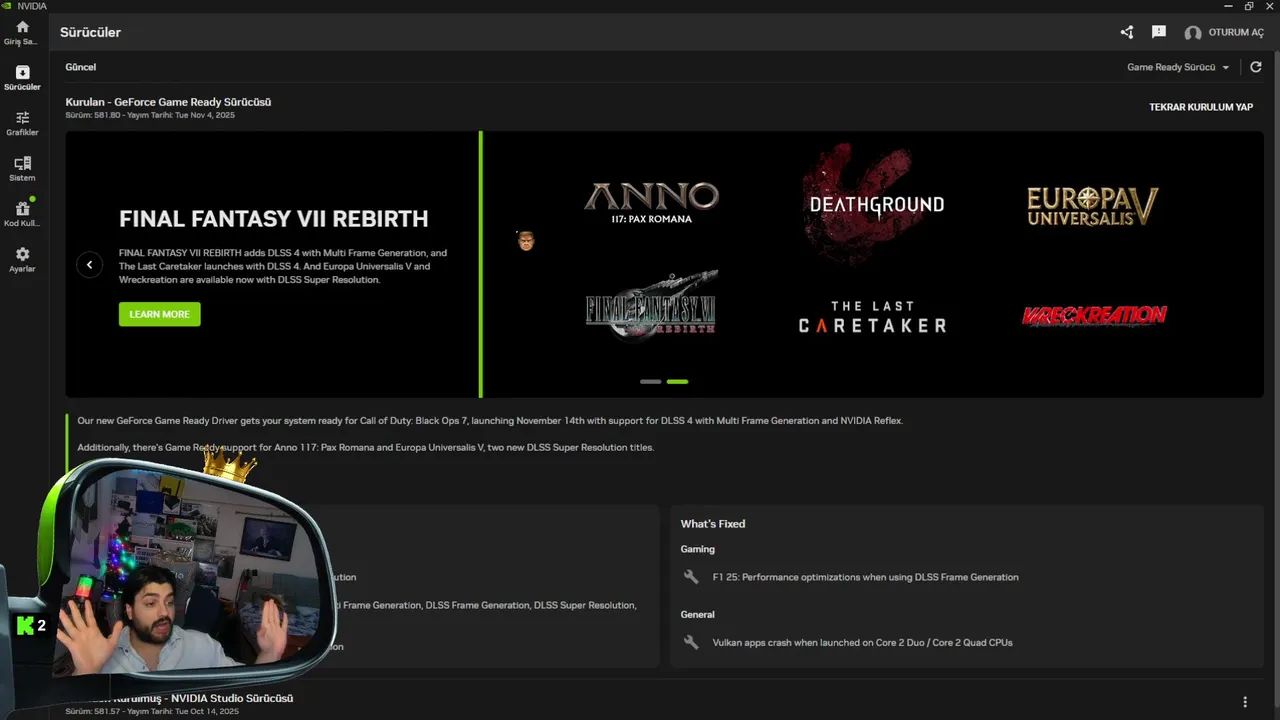Open the Giriş Sayfası home icon
Screen dimensions: 1280x720
(22, 32)
